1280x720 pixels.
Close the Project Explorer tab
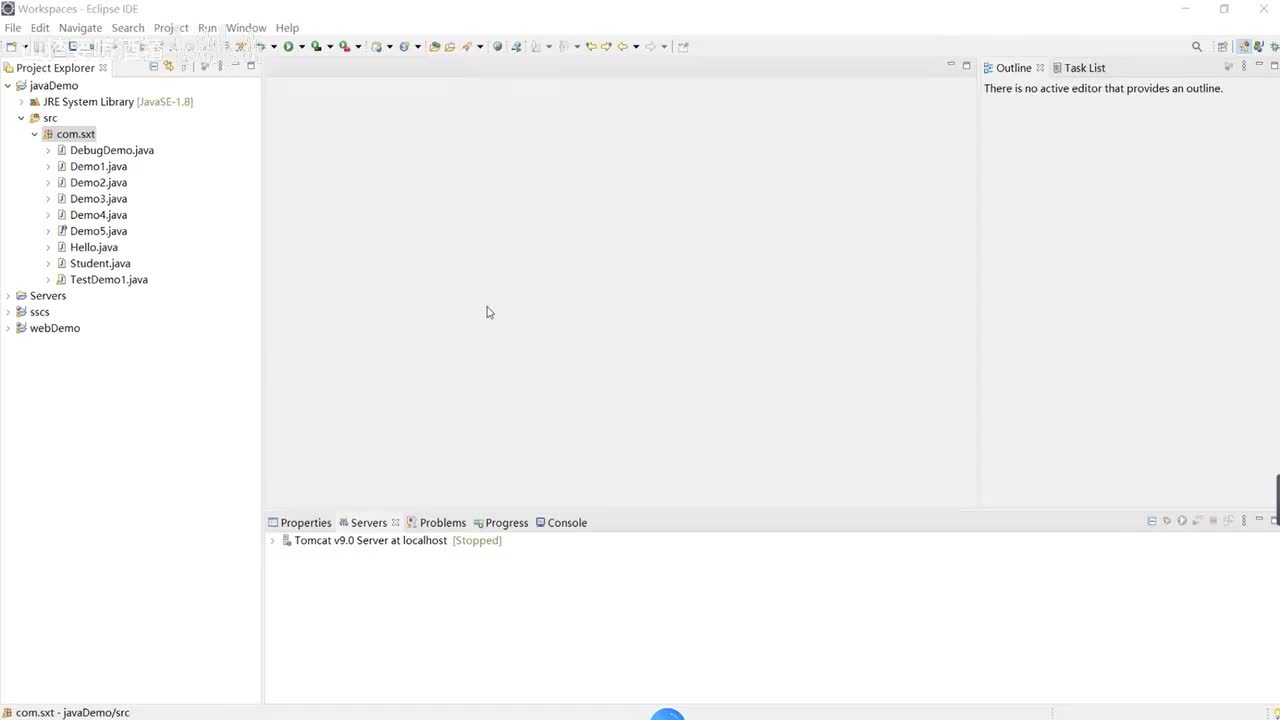[102, 68]
